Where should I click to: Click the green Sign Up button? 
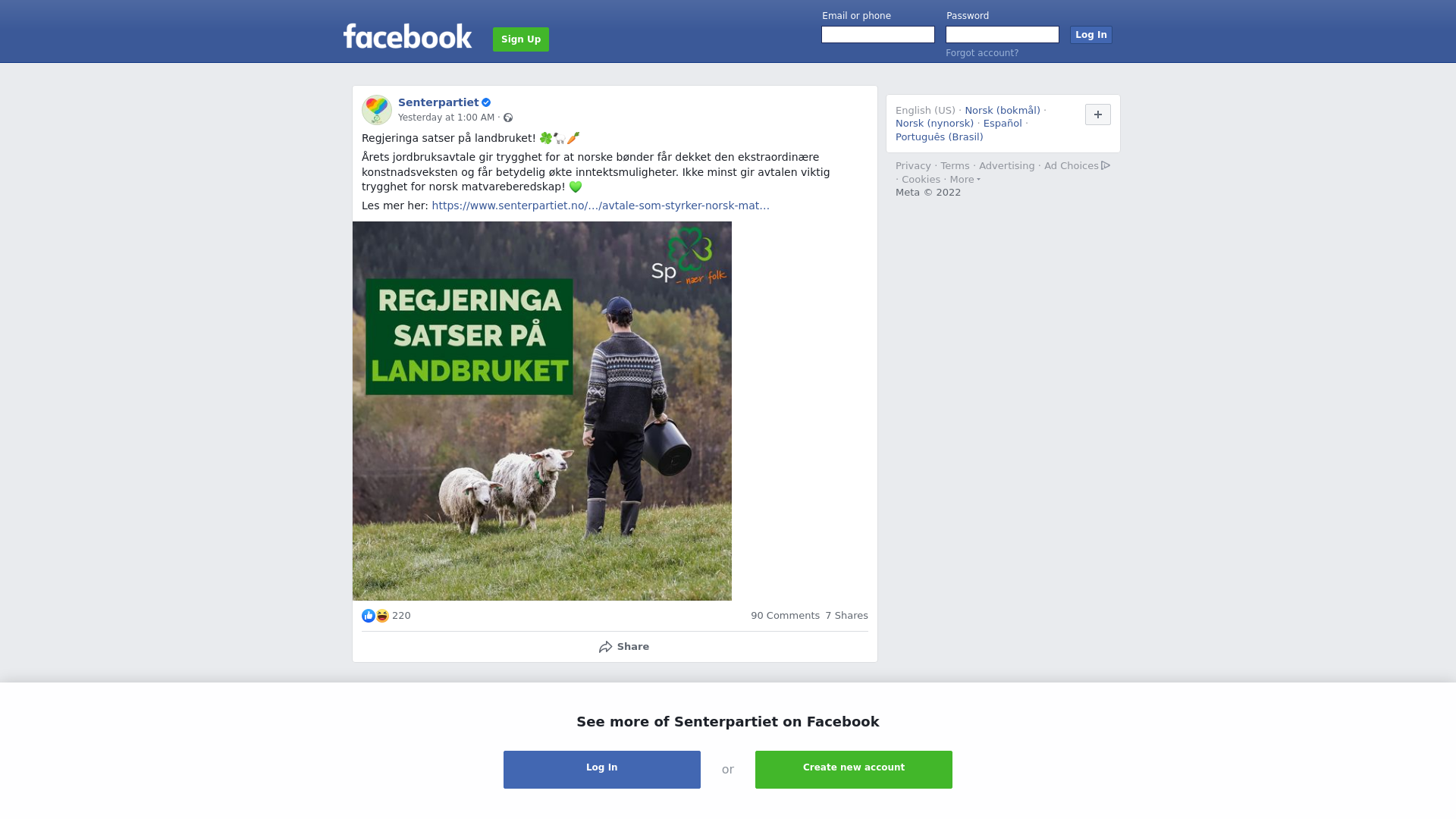coord(521,39)
